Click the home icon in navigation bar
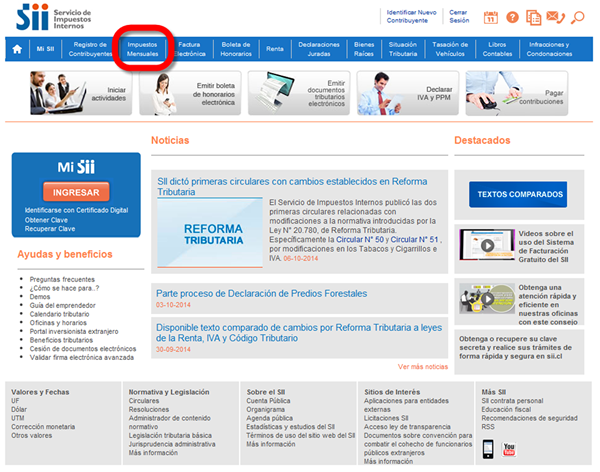Screen dimensions: 600x472 click(x=17, y=49)
